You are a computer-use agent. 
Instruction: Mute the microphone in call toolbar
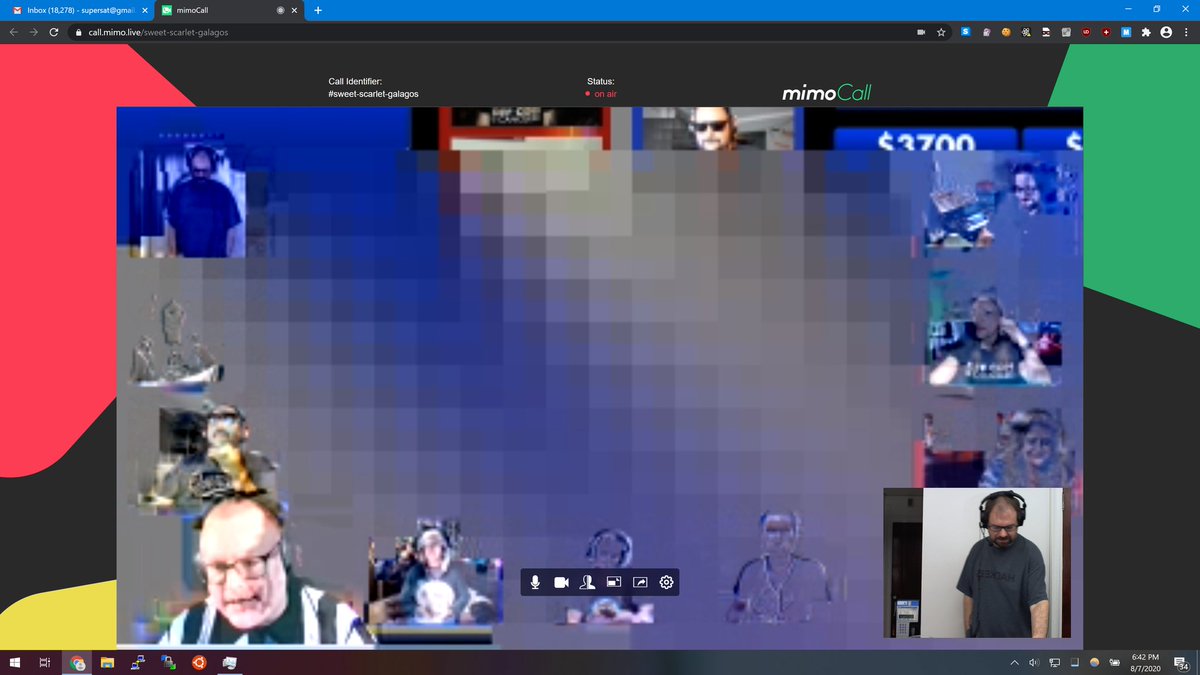[x=535, y=582]
